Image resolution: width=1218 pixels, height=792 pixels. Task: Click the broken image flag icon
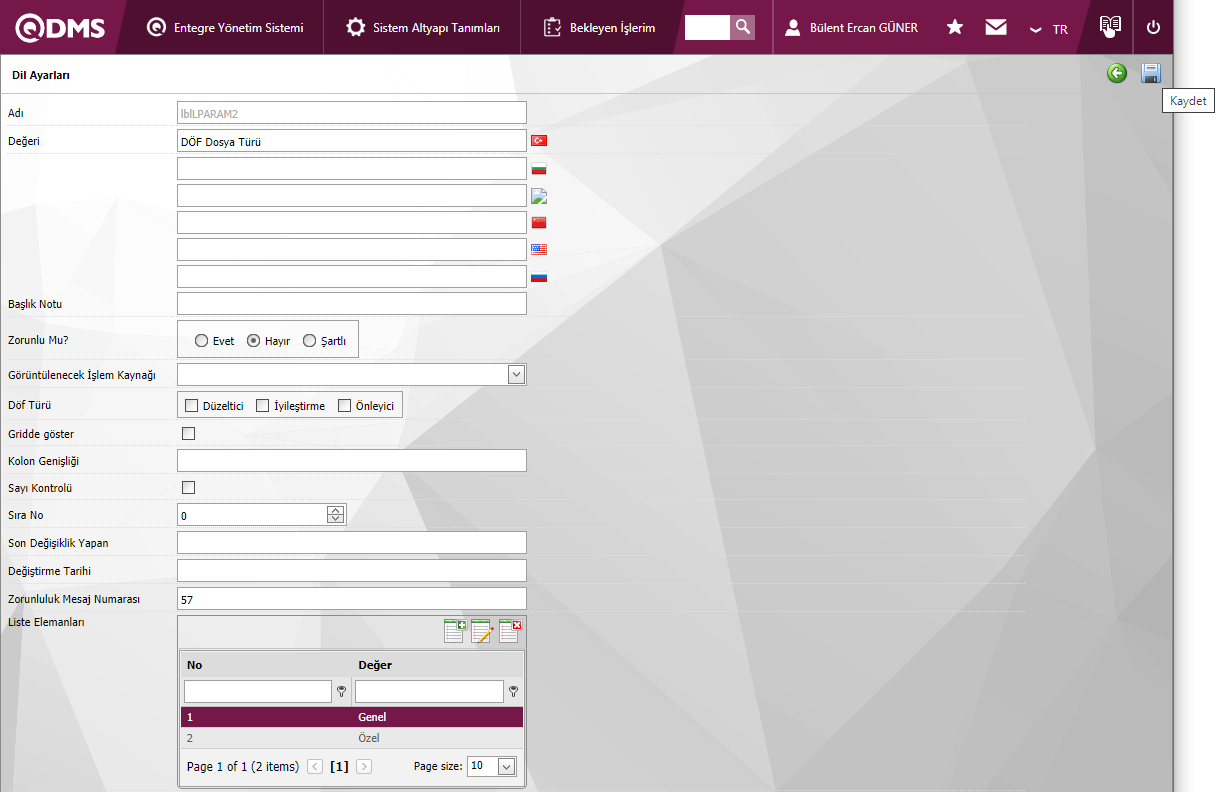click(x=539, y=195)
